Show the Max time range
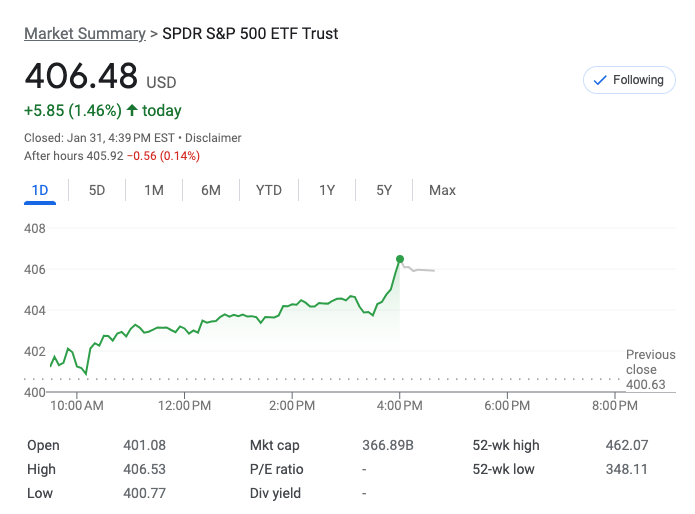This screenshot has height=514, width=695. (x=442, y=190)
